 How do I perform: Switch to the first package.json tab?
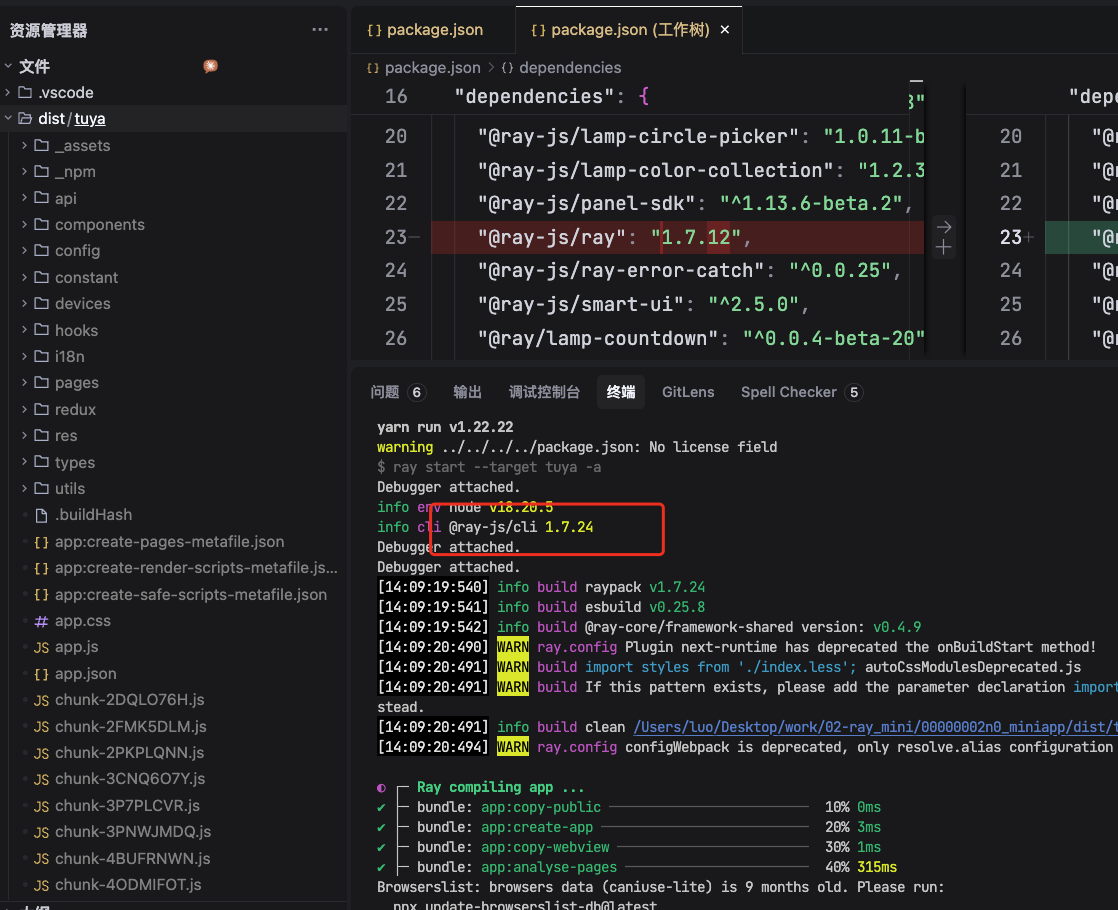(x=432, y=30)
